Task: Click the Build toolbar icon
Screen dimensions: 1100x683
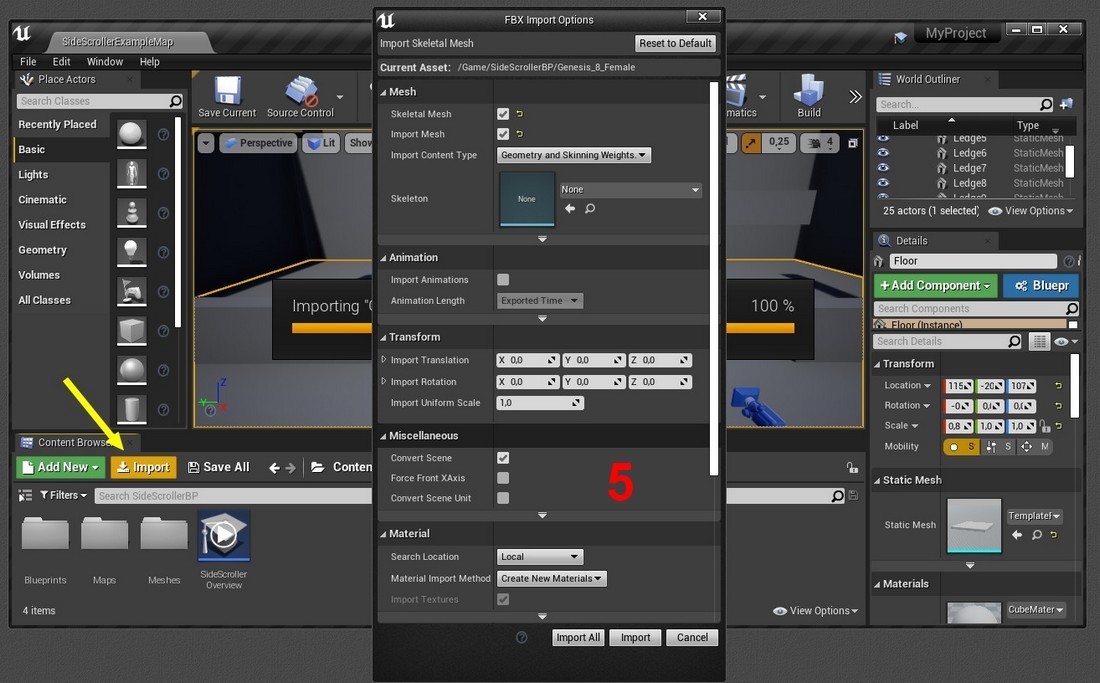Action: point(808,91)
